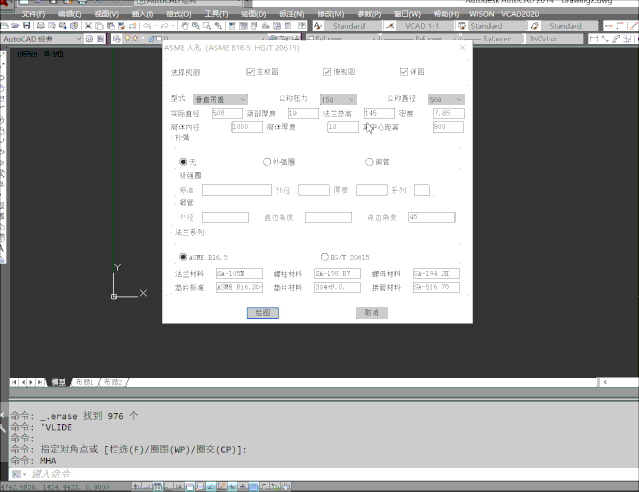Click the 螺柱材料 field showing SA-193 B7
This screenshot has height=492, width=639.
point(337,274)
